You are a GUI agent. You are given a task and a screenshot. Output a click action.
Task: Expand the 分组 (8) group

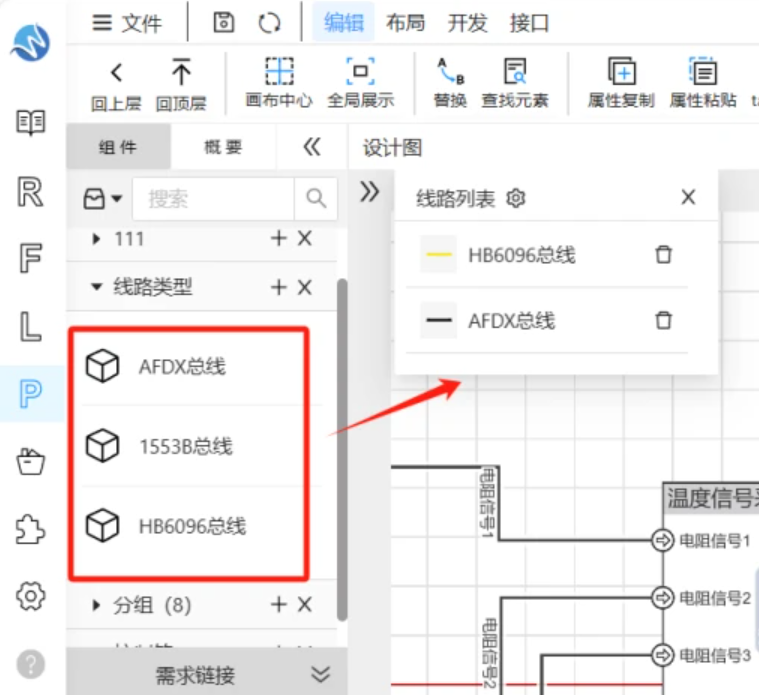tap(96, 604)
